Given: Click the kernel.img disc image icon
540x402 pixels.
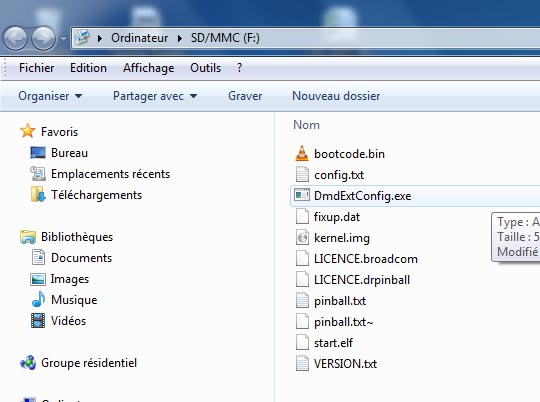Looking at the screenshot, I should pyautogui.click(x=302, y=238).
